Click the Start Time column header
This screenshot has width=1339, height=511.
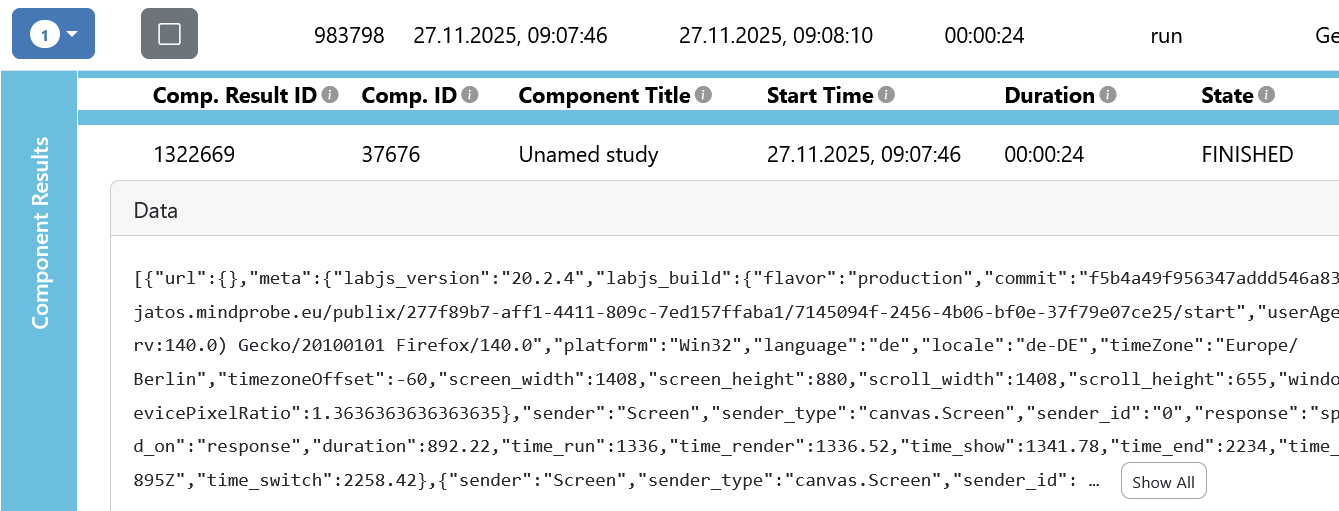coord(820,96)
